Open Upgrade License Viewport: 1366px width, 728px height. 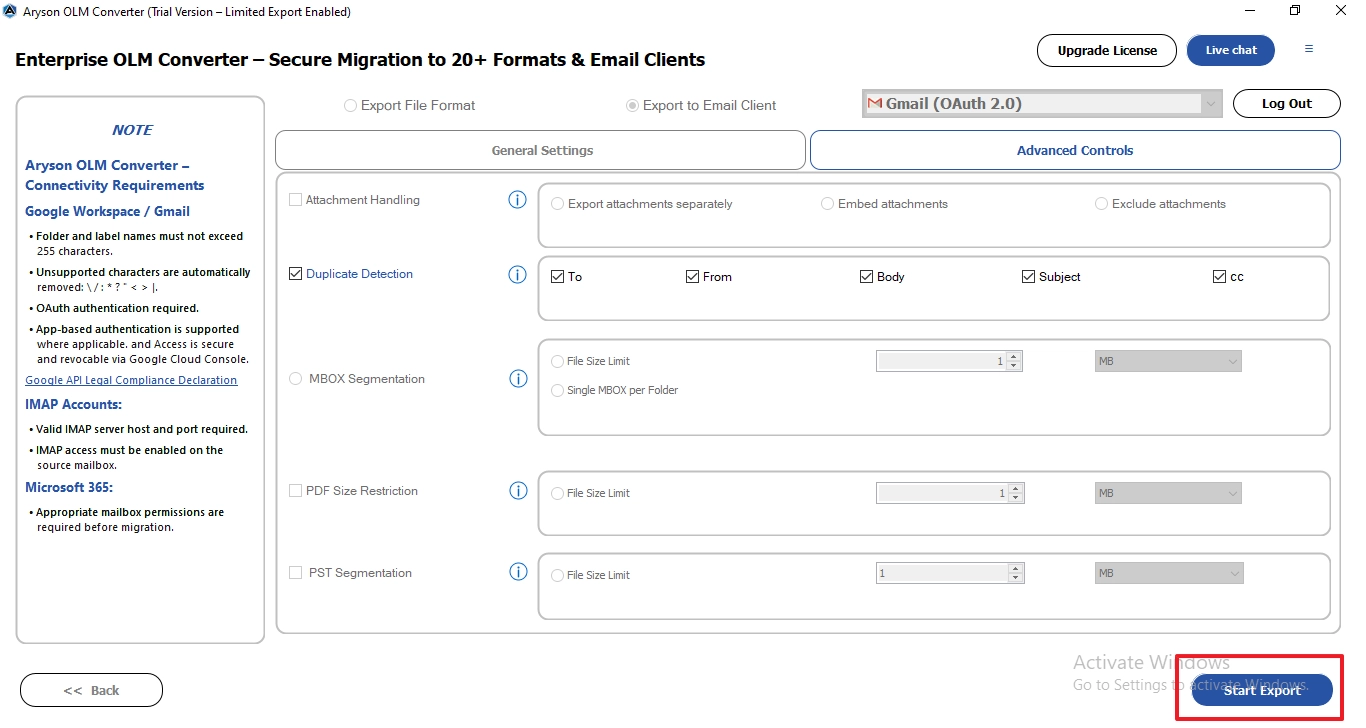pyautogui.click(x=1107, y=50)
